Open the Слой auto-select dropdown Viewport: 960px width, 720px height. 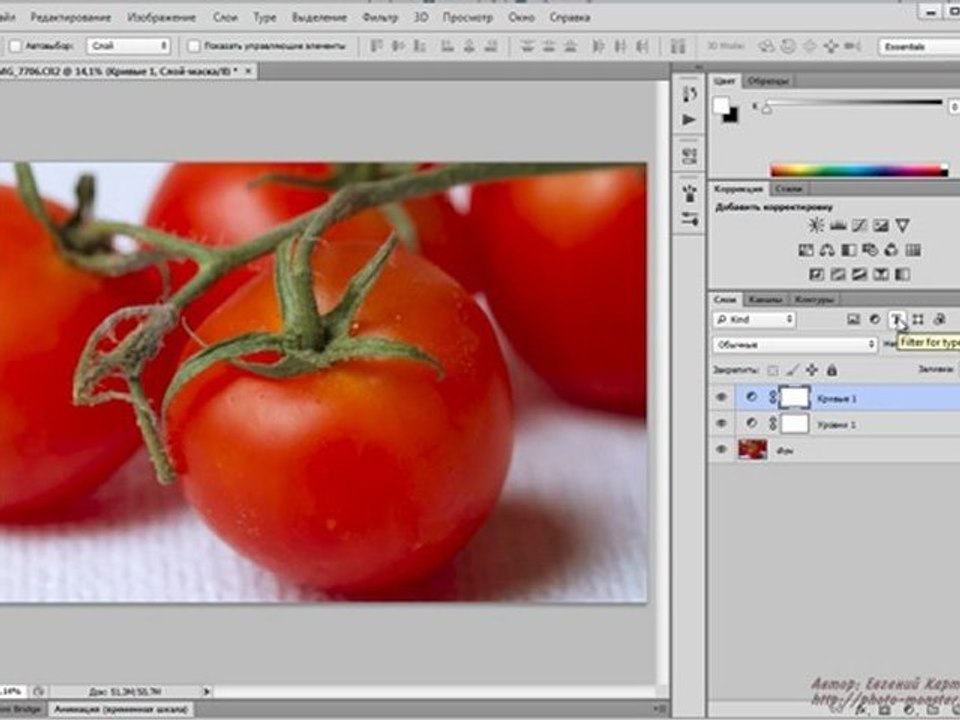click(128, 46)
